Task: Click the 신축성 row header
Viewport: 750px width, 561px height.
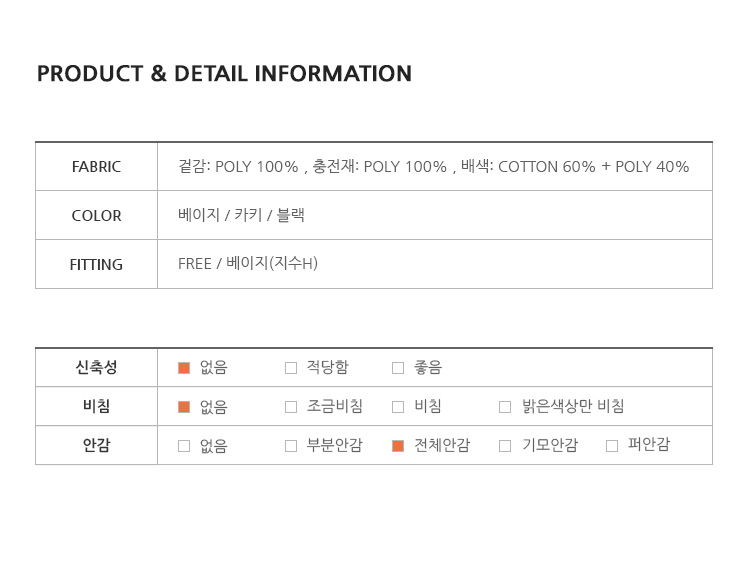Action: [96, 367]
